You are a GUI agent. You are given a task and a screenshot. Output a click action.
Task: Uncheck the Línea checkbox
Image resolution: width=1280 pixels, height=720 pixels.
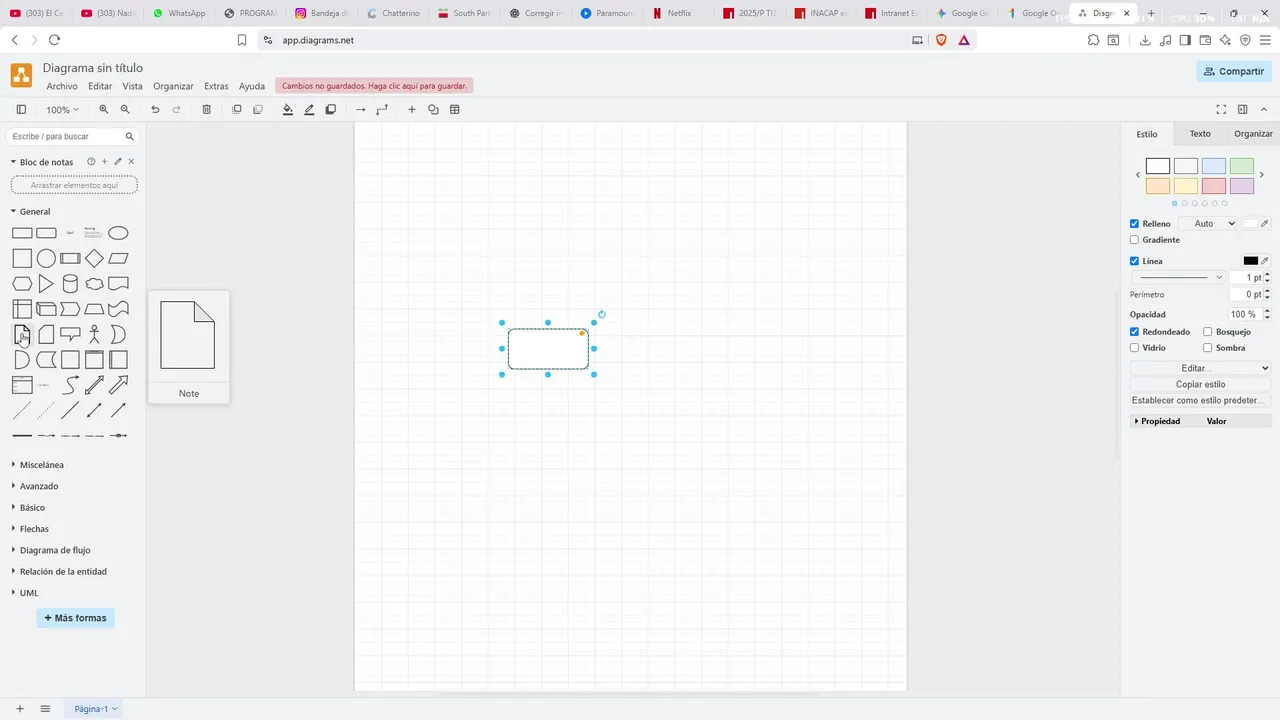tap(1134, 261)
